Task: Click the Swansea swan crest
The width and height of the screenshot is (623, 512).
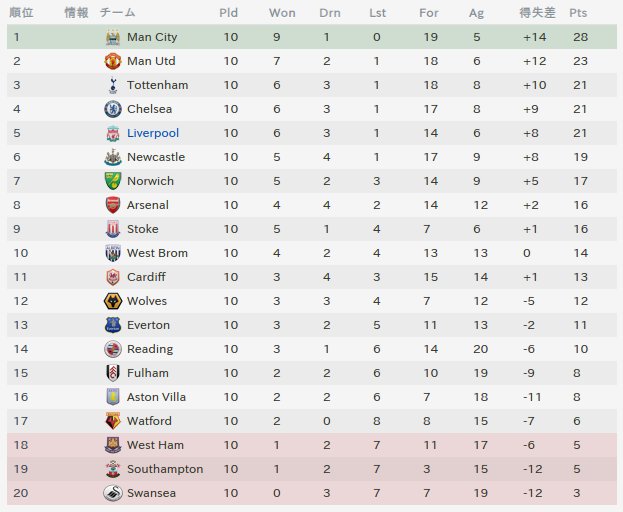Action: 113,493
